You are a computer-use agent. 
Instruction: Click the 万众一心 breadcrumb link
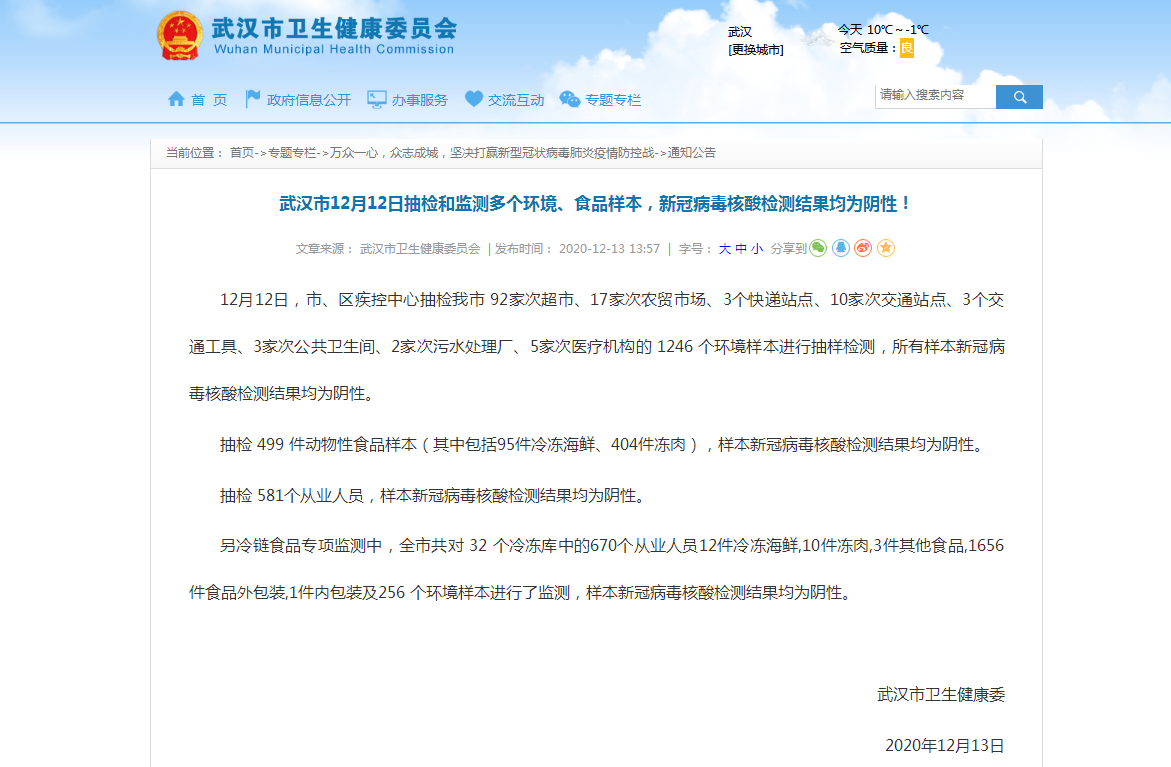(492, 152)
